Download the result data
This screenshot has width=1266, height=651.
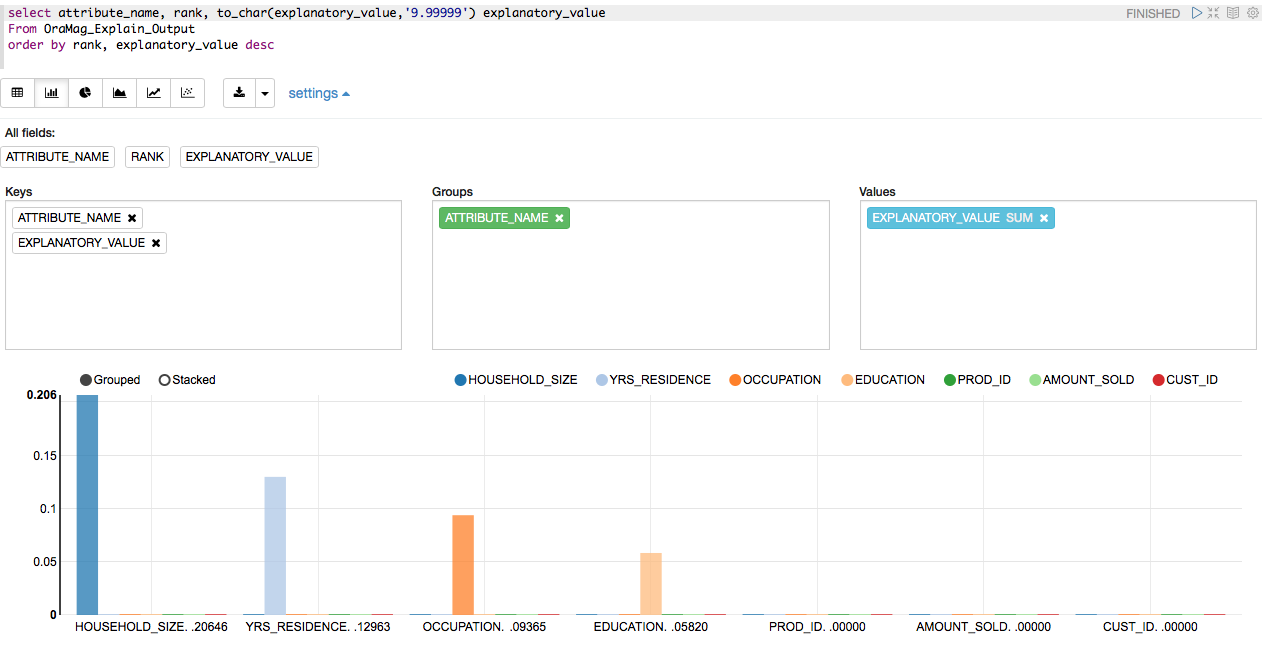coord(239,93)
